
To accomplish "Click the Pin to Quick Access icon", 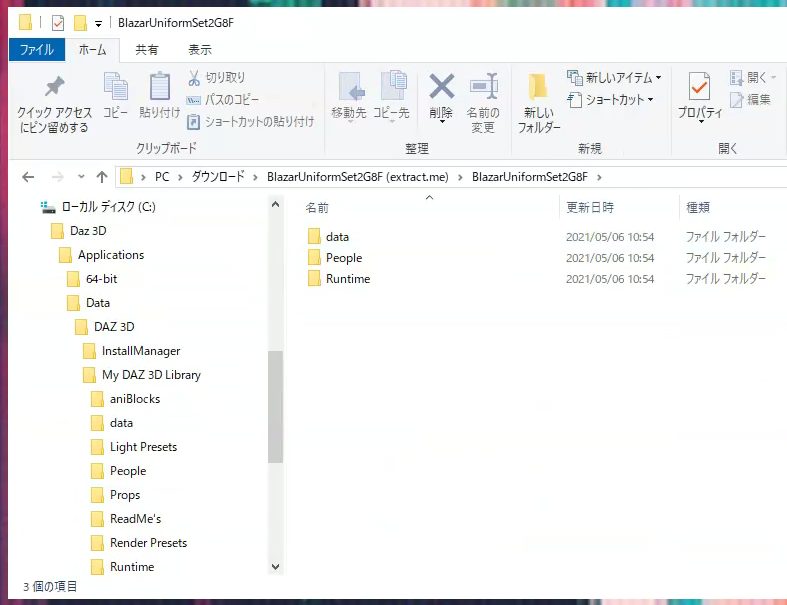I will coord(54,86).
